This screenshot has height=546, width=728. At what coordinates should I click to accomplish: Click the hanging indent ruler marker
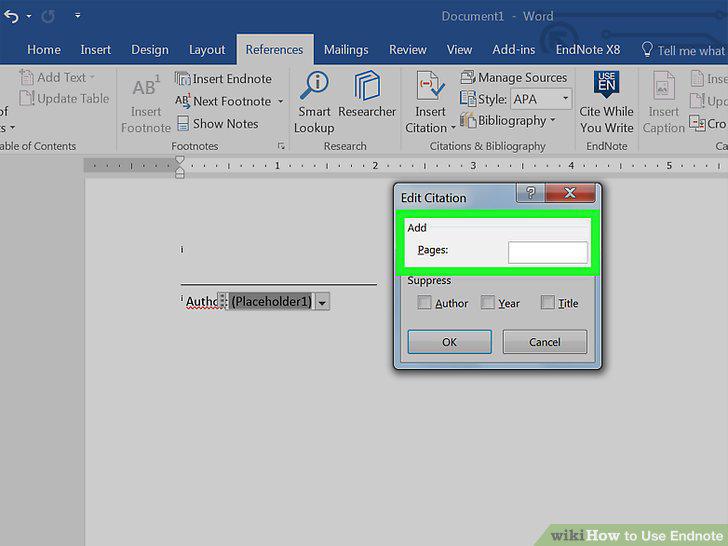[x=180, y=171]
